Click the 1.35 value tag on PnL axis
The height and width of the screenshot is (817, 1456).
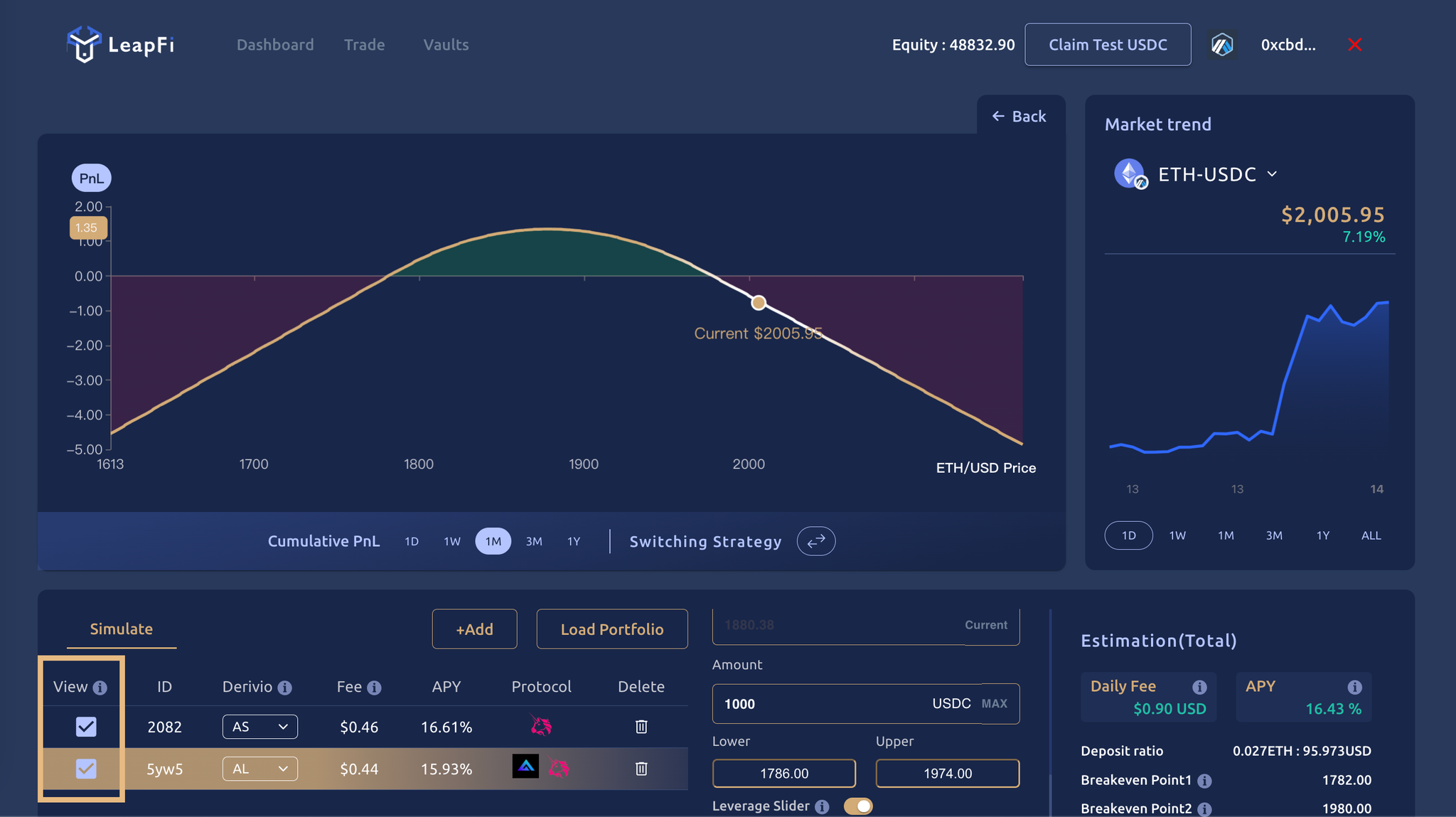(x=88, y=228)
